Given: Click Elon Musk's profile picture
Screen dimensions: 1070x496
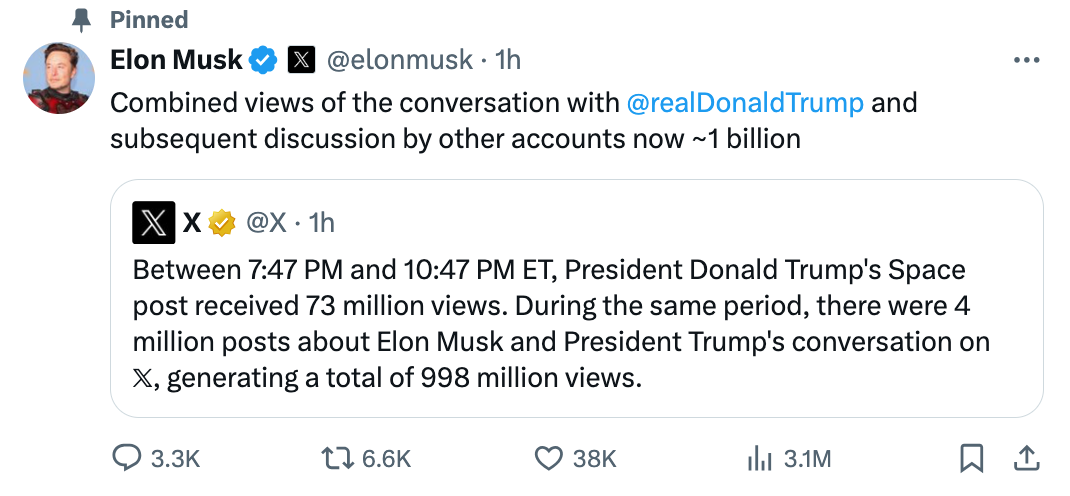Looking at the screenshot, I should coord(59,78).
